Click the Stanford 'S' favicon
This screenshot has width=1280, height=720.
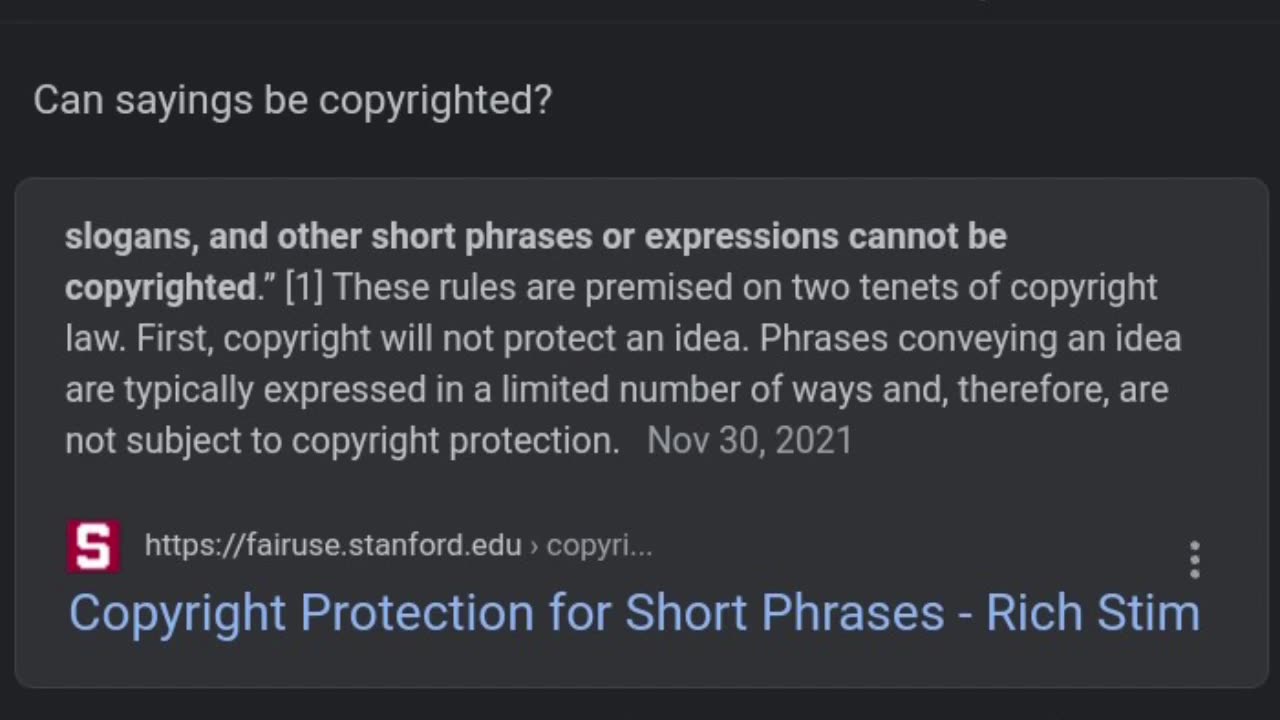(x=93, y=546)
